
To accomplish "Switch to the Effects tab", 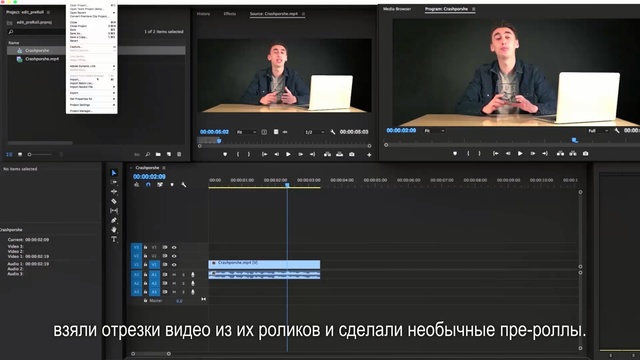I will coord(230,14).
